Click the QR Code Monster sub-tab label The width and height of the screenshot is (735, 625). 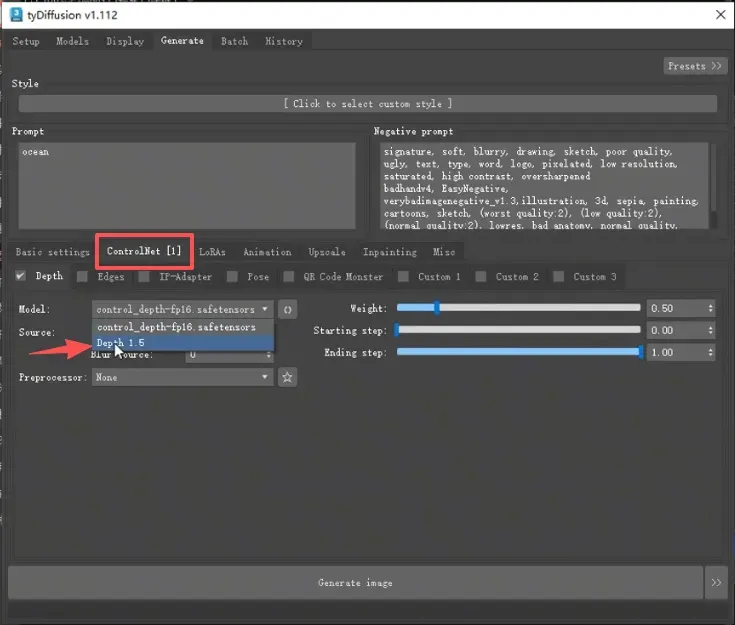[x=343, y=277]
